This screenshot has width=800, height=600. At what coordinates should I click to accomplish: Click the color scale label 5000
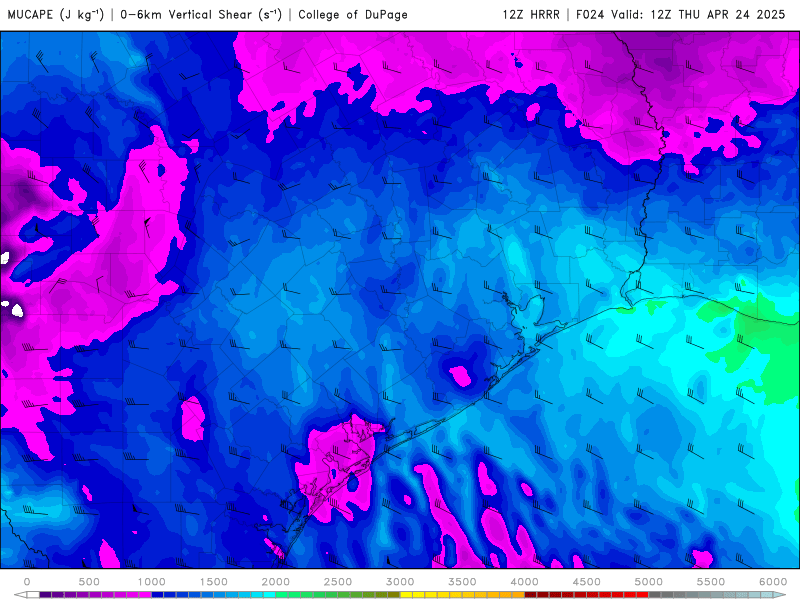pyautogui.click(x=648, y=582)
